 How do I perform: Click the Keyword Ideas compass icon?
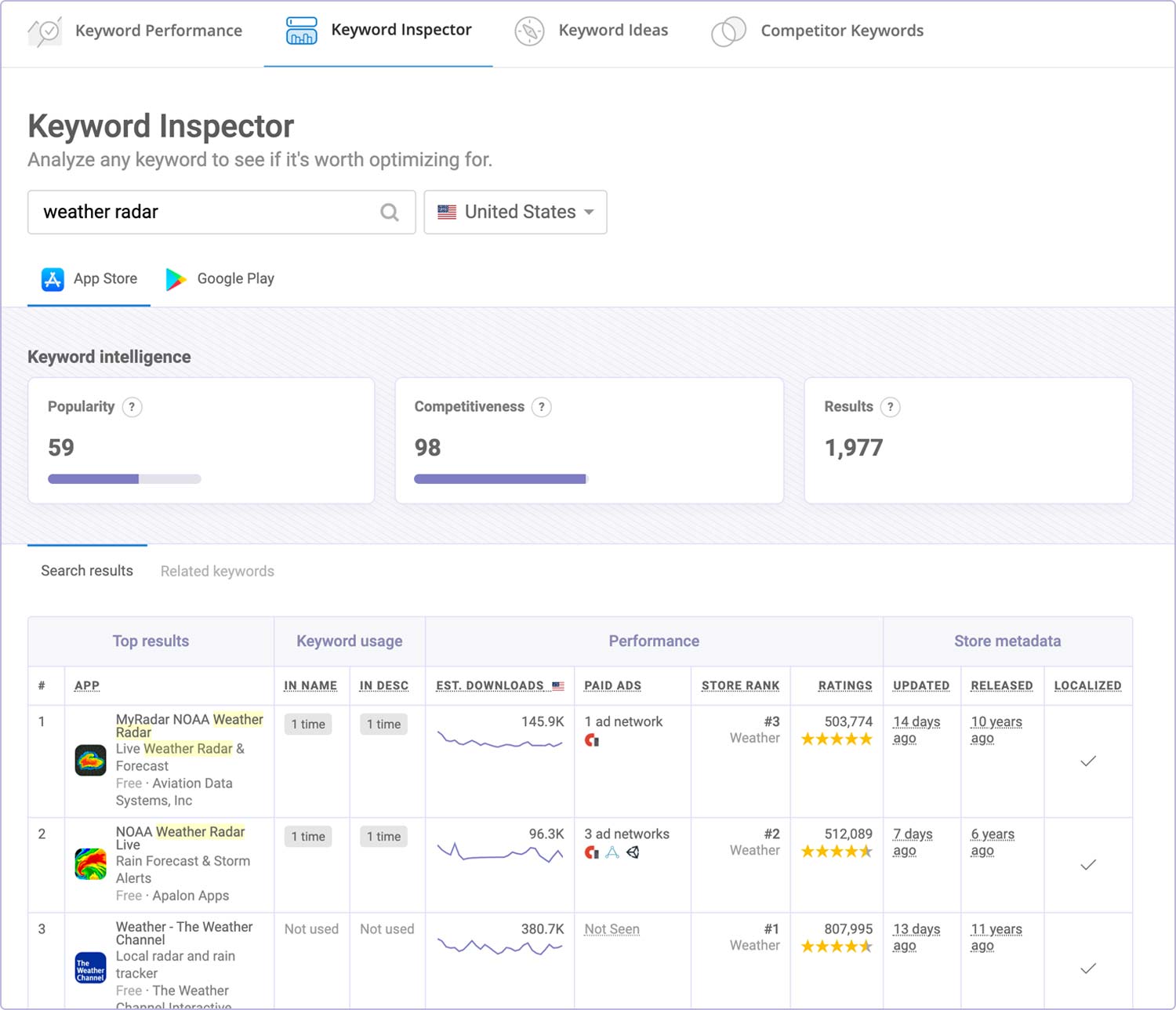tap(529, 31)
